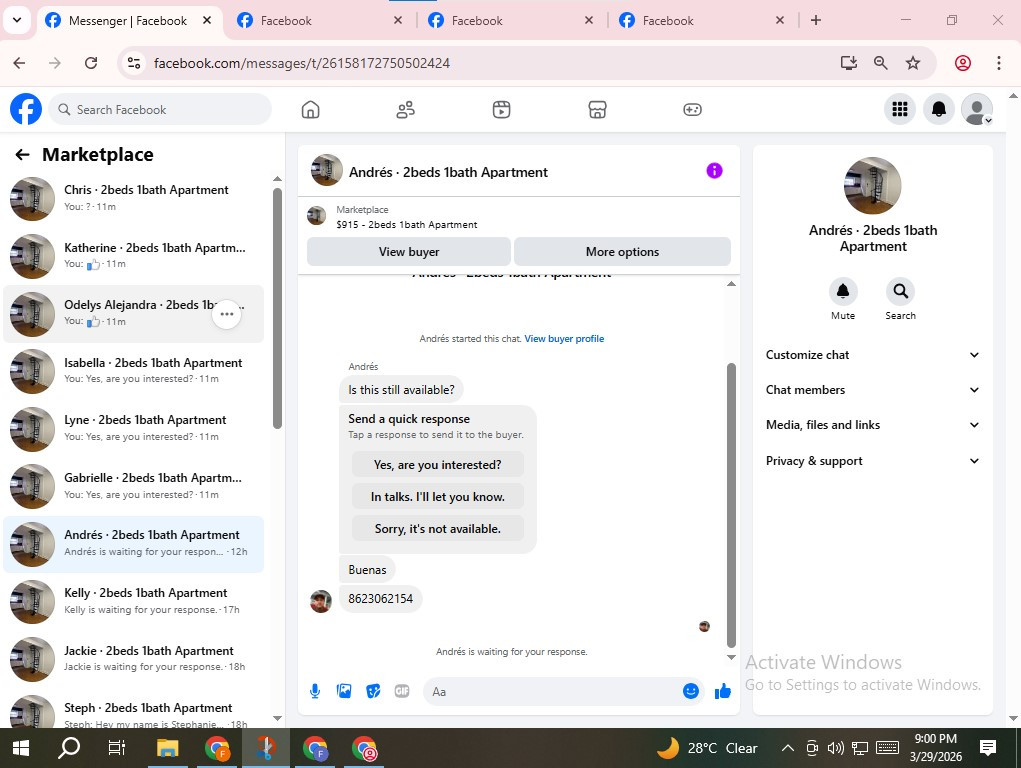Open the Jackie 2beds 1bath chat

(133, 659)
